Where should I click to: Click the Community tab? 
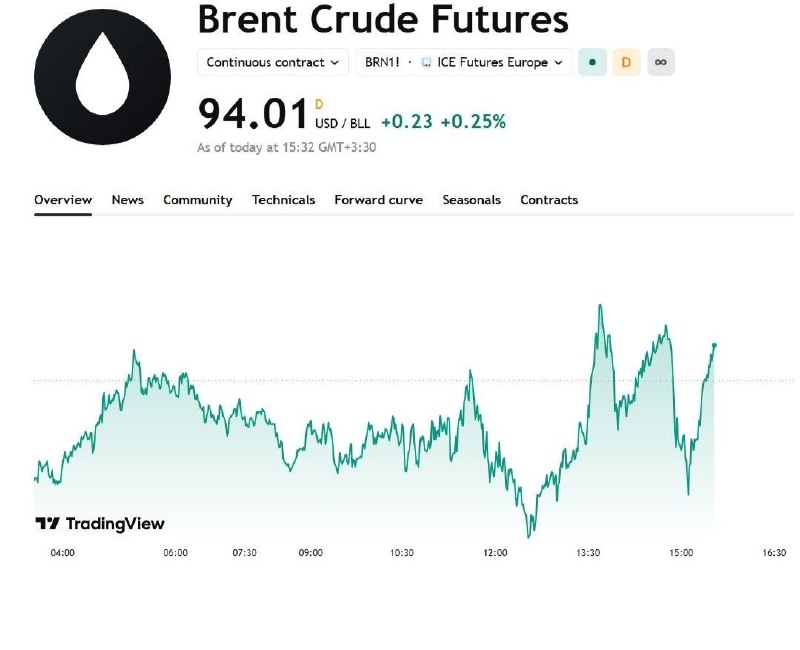click(x=197, y=200)
